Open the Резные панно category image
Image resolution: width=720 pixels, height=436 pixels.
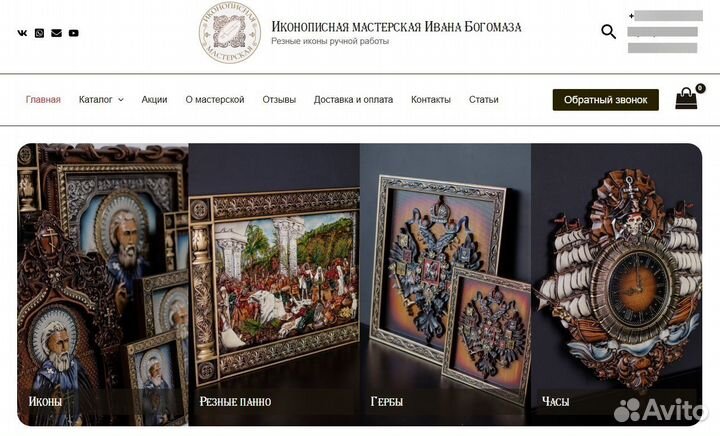pyautogui.click(x=274, y=285)
